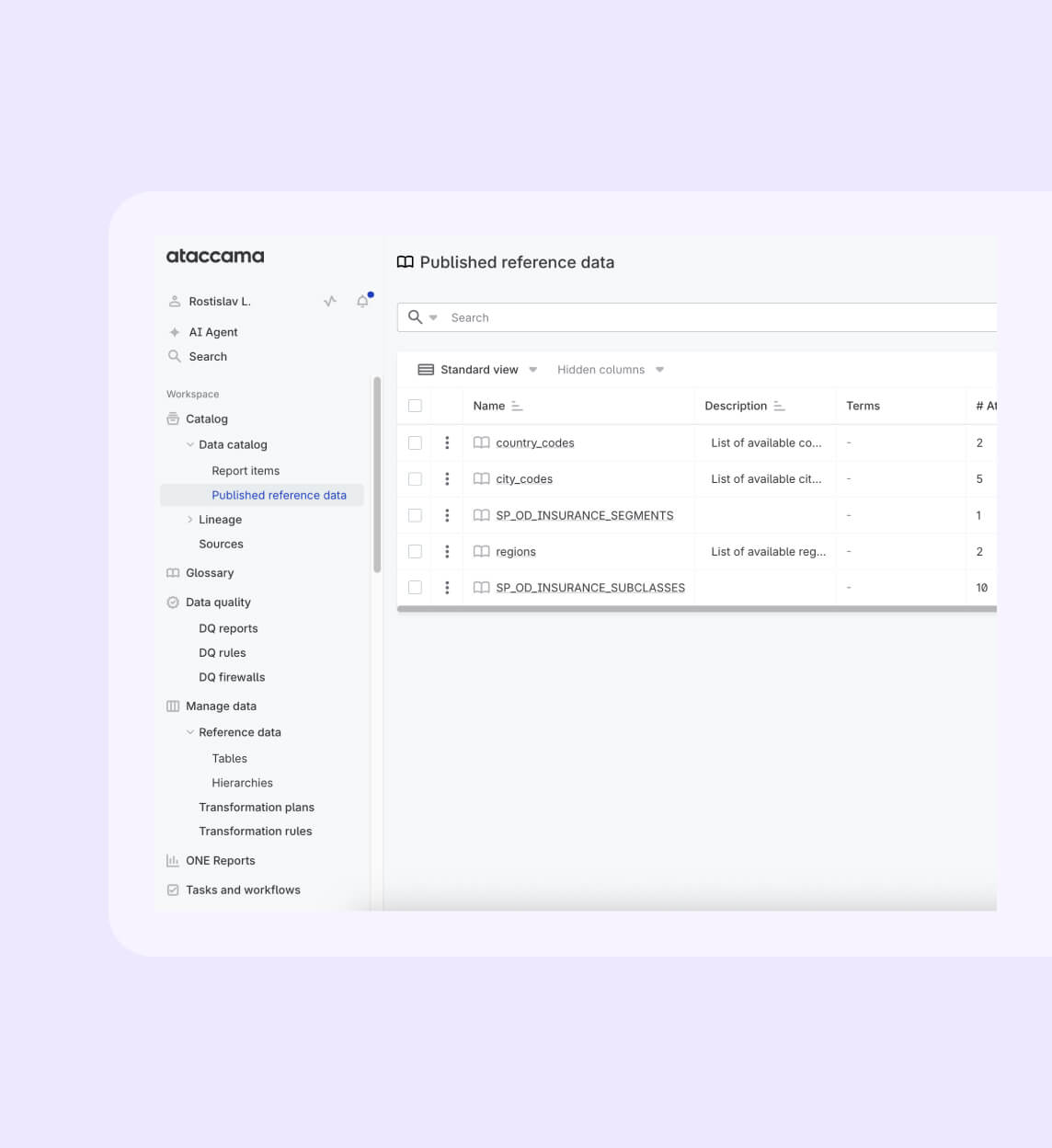Open the city_codes row three-dot menu
Screen dimensions: 1052x1148
pyautogui.click(x=447, y=479)
